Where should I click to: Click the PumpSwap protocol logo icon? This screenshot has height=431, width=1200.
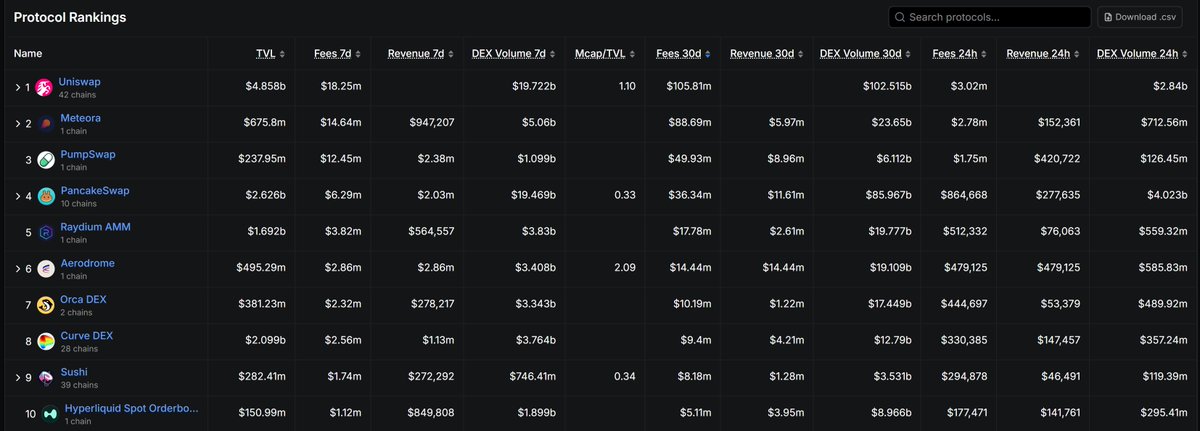[x=44, y=161]
